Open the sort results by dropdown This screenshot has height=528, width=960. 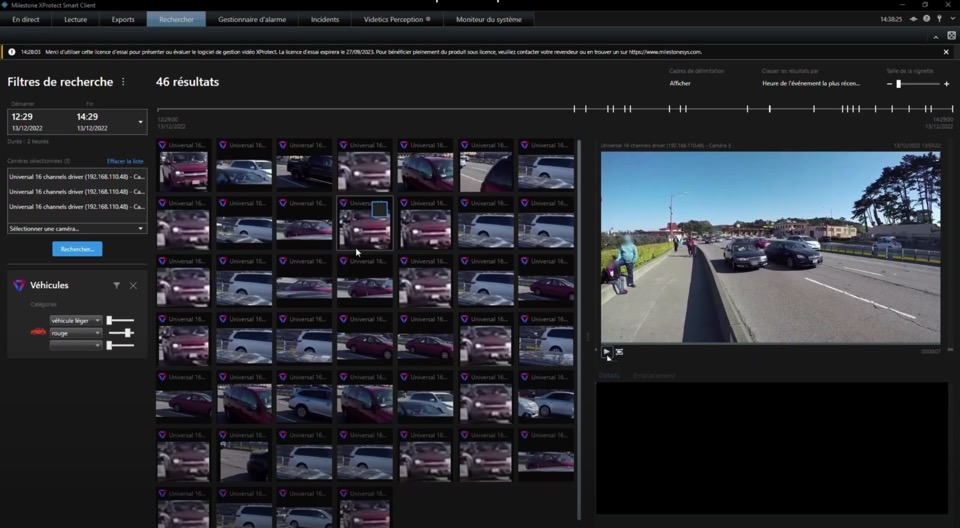(x=812, y=84)
